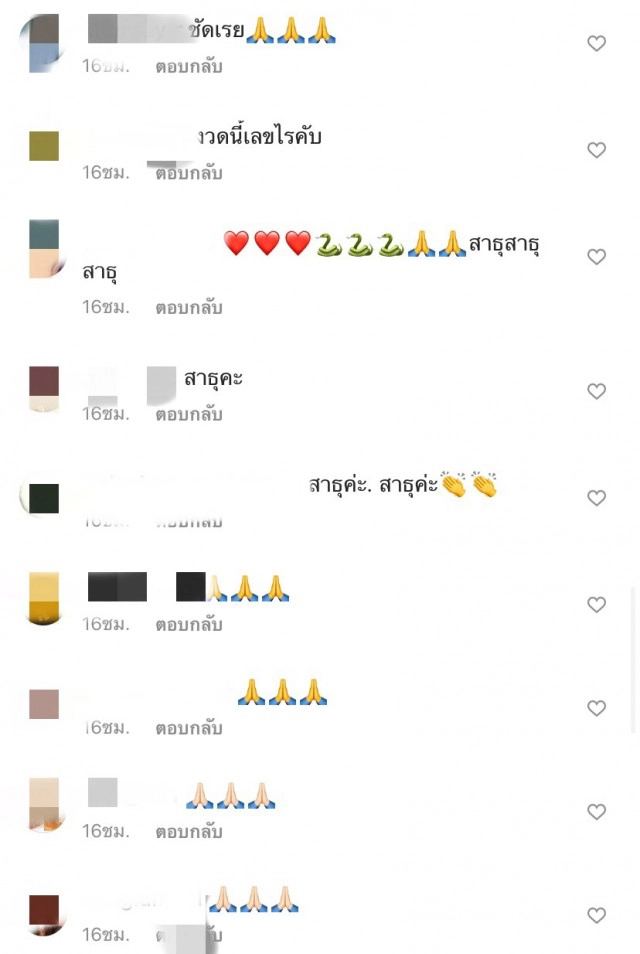Image resolution: width=640 pixels, height=954 pixels.
Task: Open the profile picture of the "ชัดเรย" commenter
Action: pyautogui.click(x=43, y=43)
